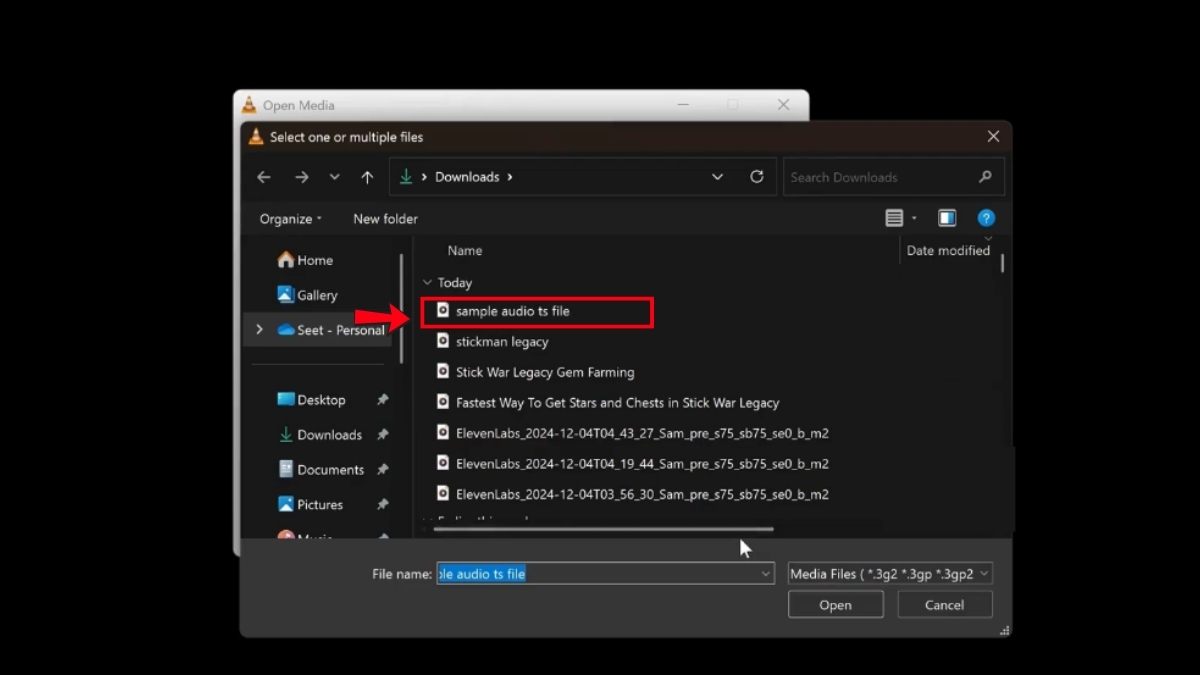The height and width of the screenshot is (675, 1200).
Task: Refresh the Downloads folder view
Action: [x=757, y=177]
